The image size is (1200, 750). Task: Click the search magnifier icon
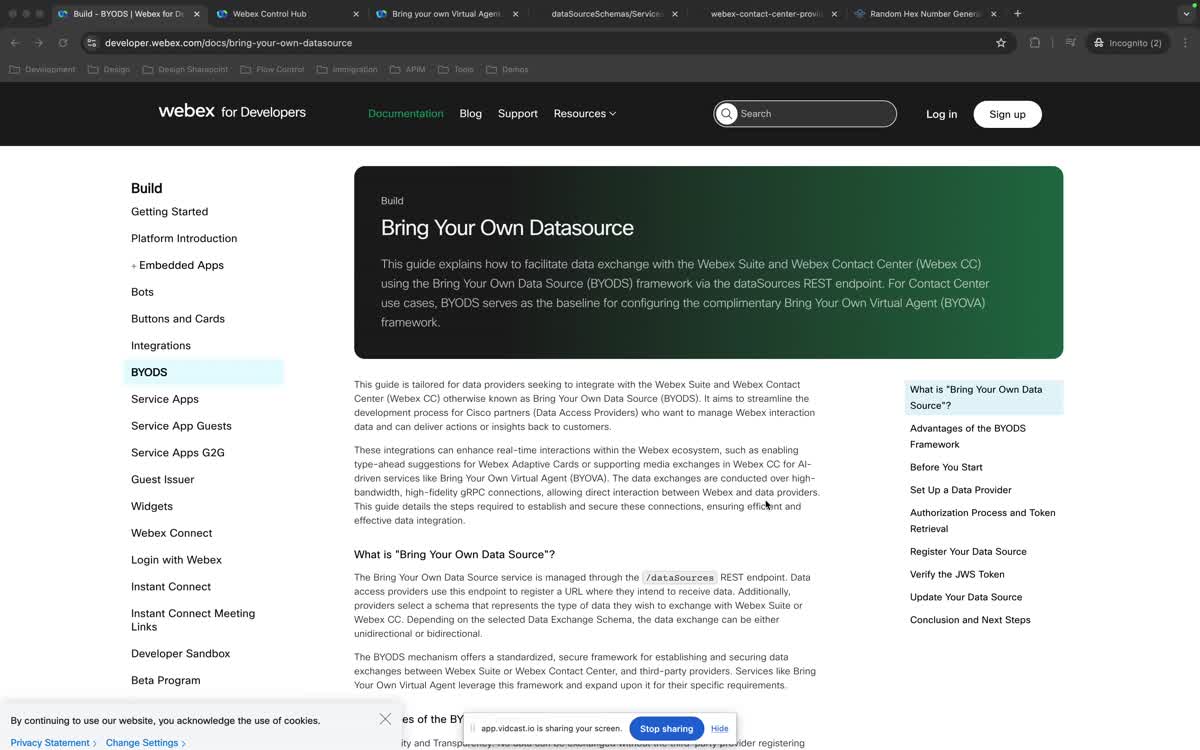click(727, 114)
